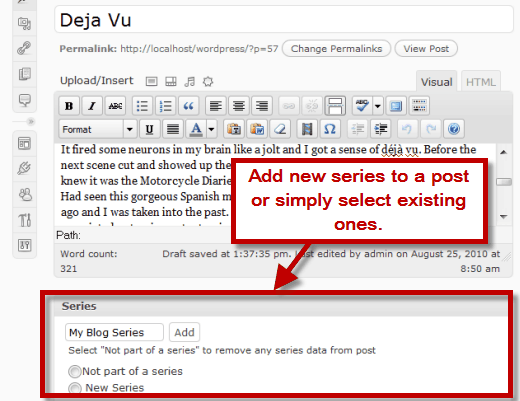Insert custom character omega symbol
This screenshot has width=520, height=401.
point(330,129)
